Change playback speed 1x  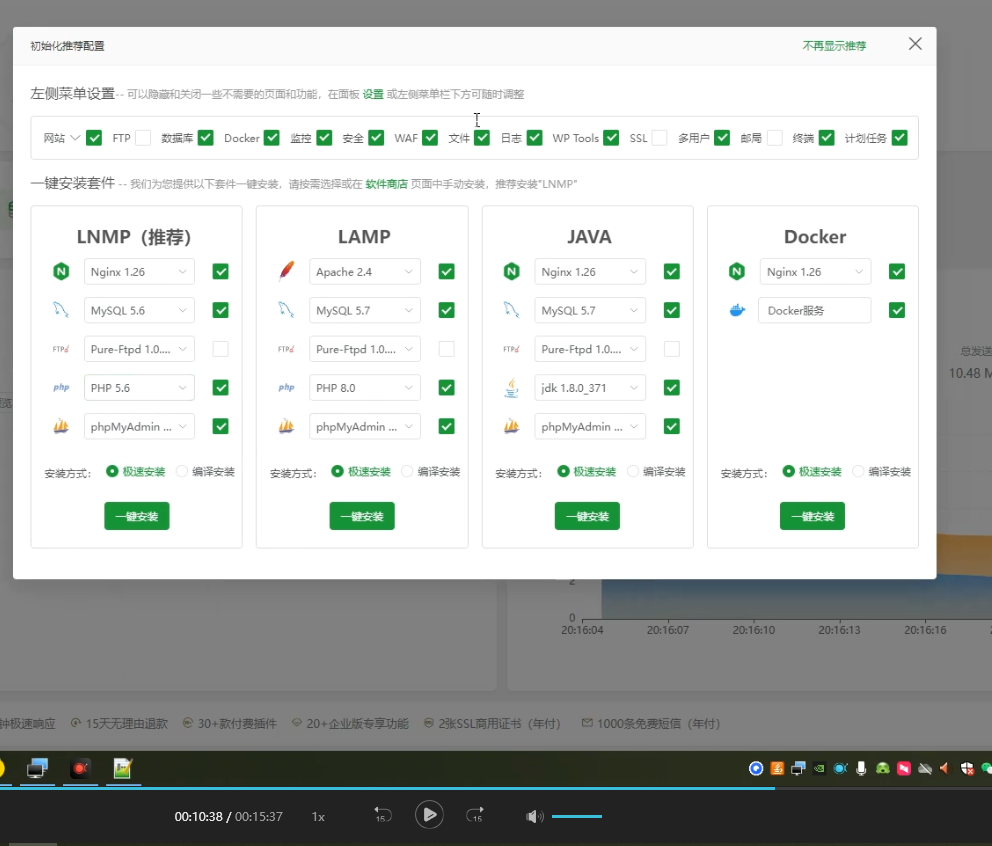point(318,816)
